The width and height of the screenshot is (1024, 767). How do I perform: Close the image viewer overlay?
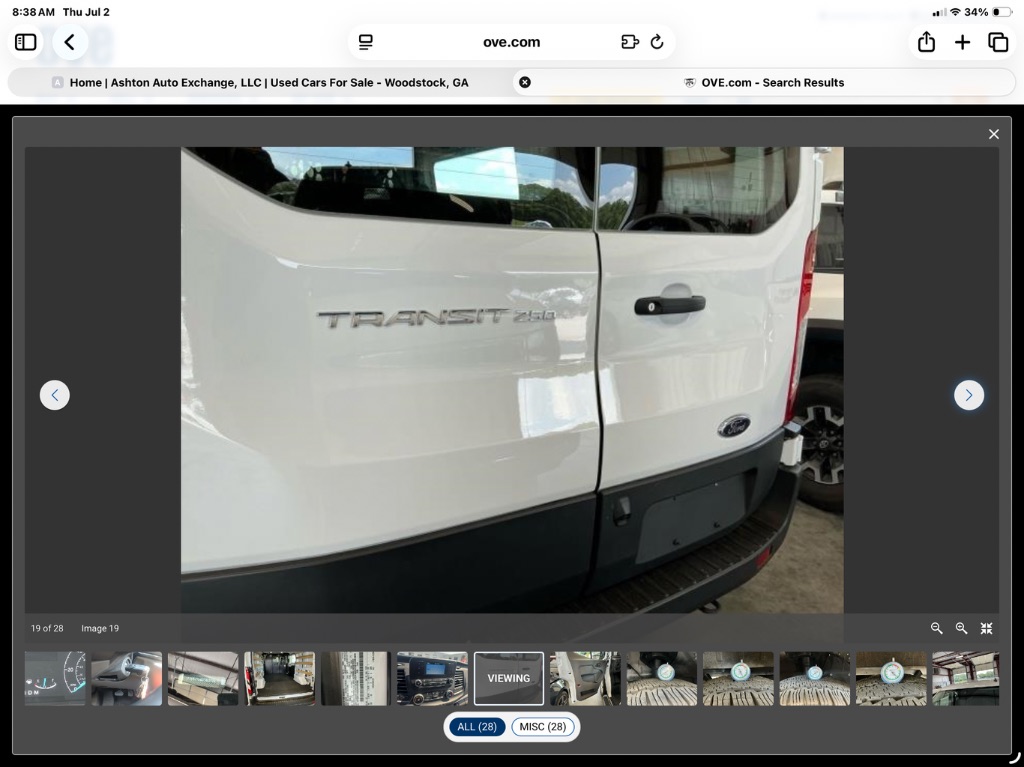click(x=993, y=134)
